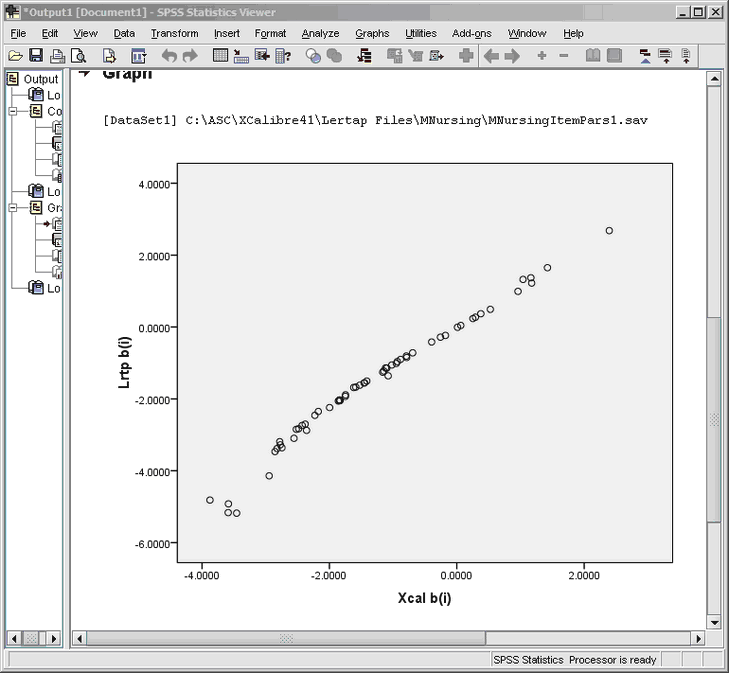The width and height of the screenshot is (729, 673).
Task: Click the viewer's horizontal scrollbar thumb
Action: coord(286,638)
